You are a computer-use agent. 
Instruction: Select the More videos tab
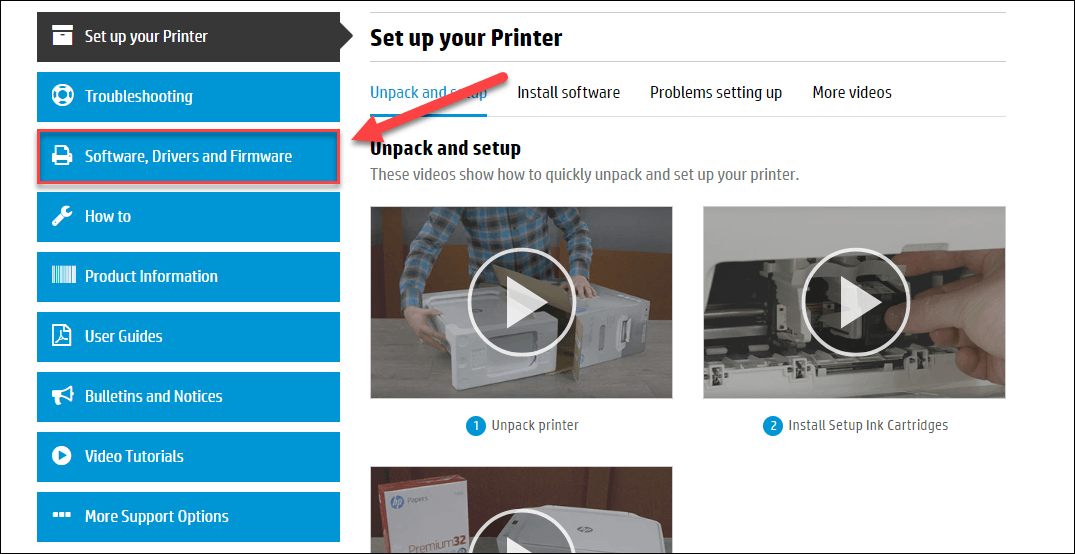[x=851, y=92]
